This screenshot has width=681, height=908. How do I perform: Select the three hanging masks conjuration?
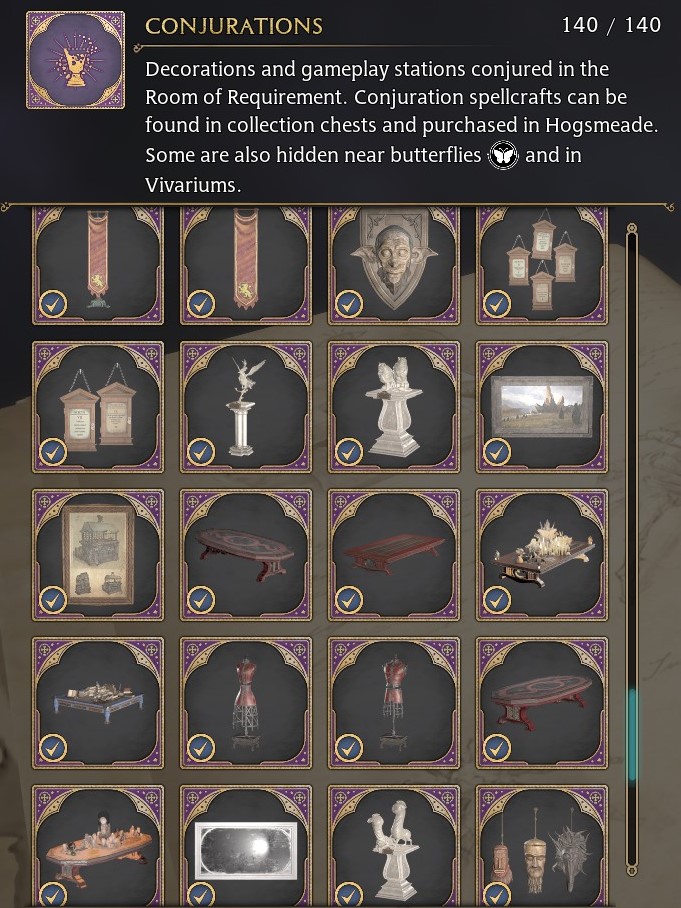tap(542, 846)
